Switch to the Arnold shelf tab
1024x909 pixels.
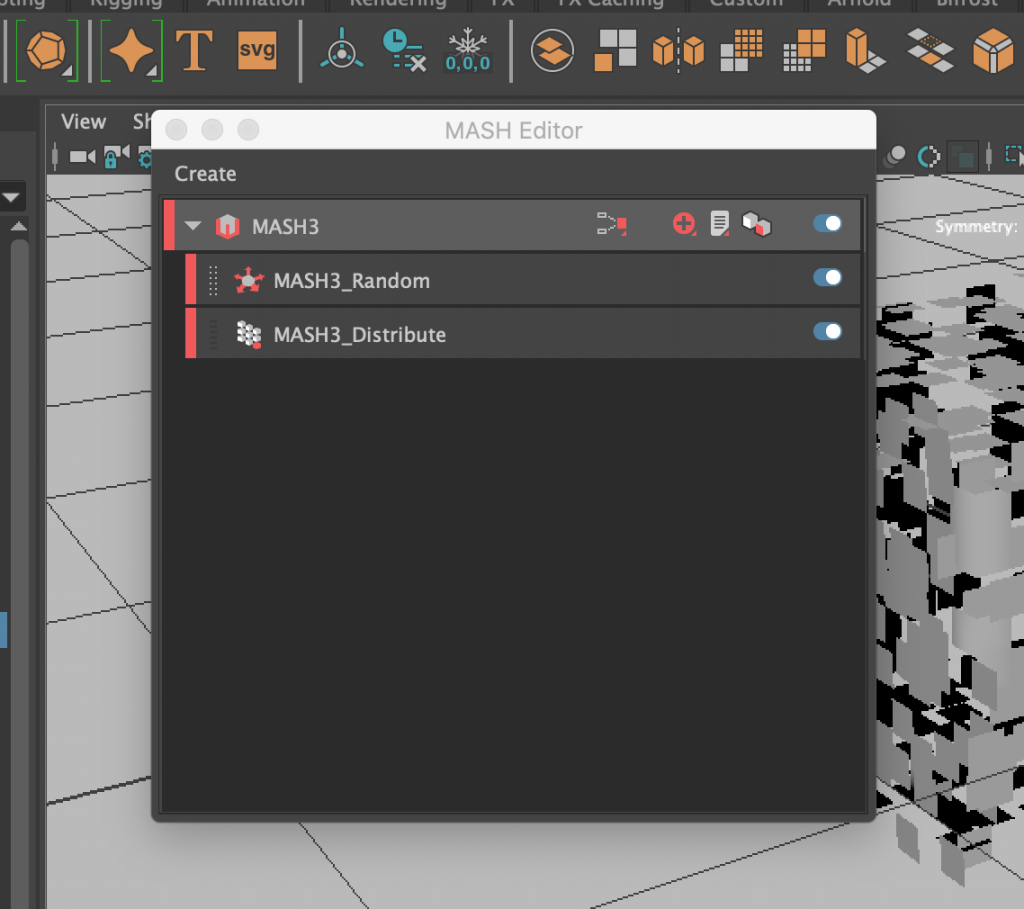pos(858,5)
